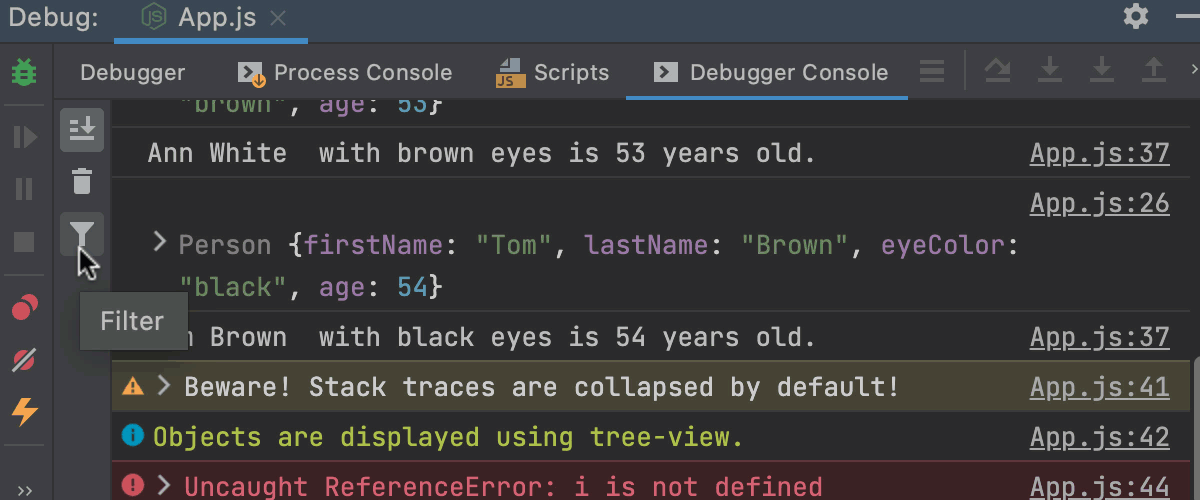
Task: Close the App.js debug session tab
Action: [281, 17]
